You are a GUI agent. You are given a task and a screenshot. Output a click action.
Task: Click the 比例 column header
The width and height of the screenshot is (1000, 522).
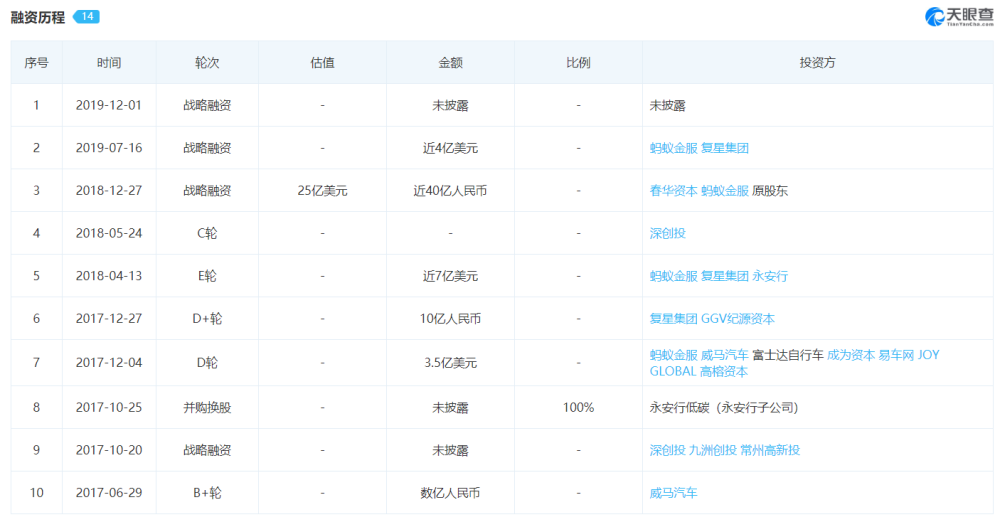(x=578, y=63)
